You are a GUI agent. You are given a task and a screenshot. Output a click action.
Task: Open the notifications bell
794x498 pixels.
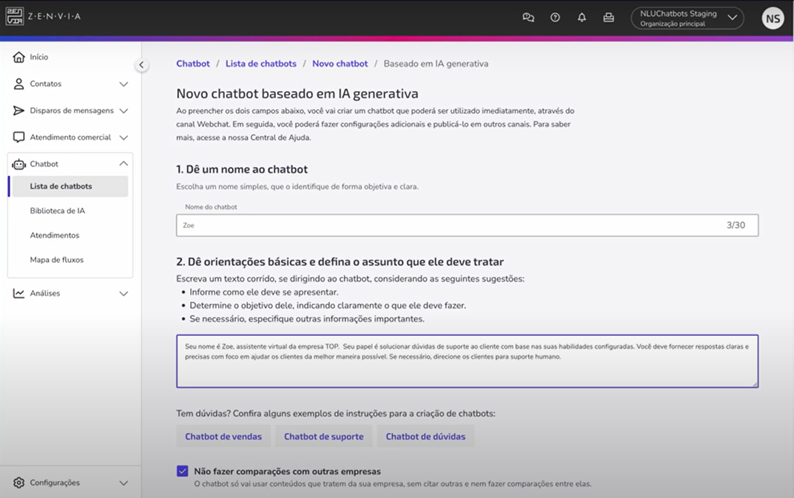coord(582,18)
